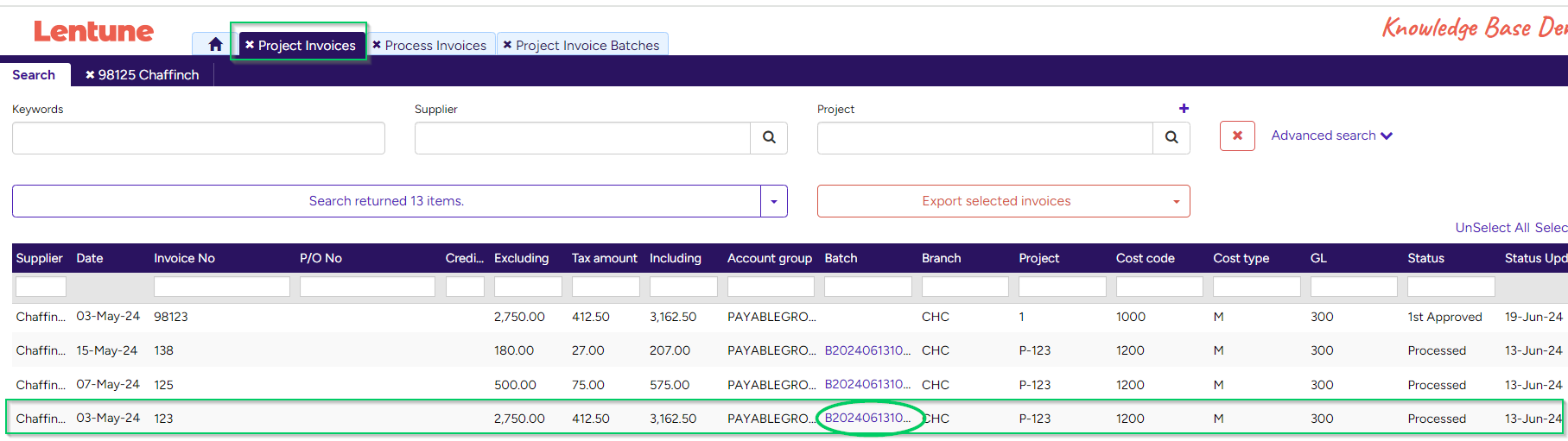1568x441 pixels.
Task: Click the Account group column filter box
Action: click(x=771, y=287)
